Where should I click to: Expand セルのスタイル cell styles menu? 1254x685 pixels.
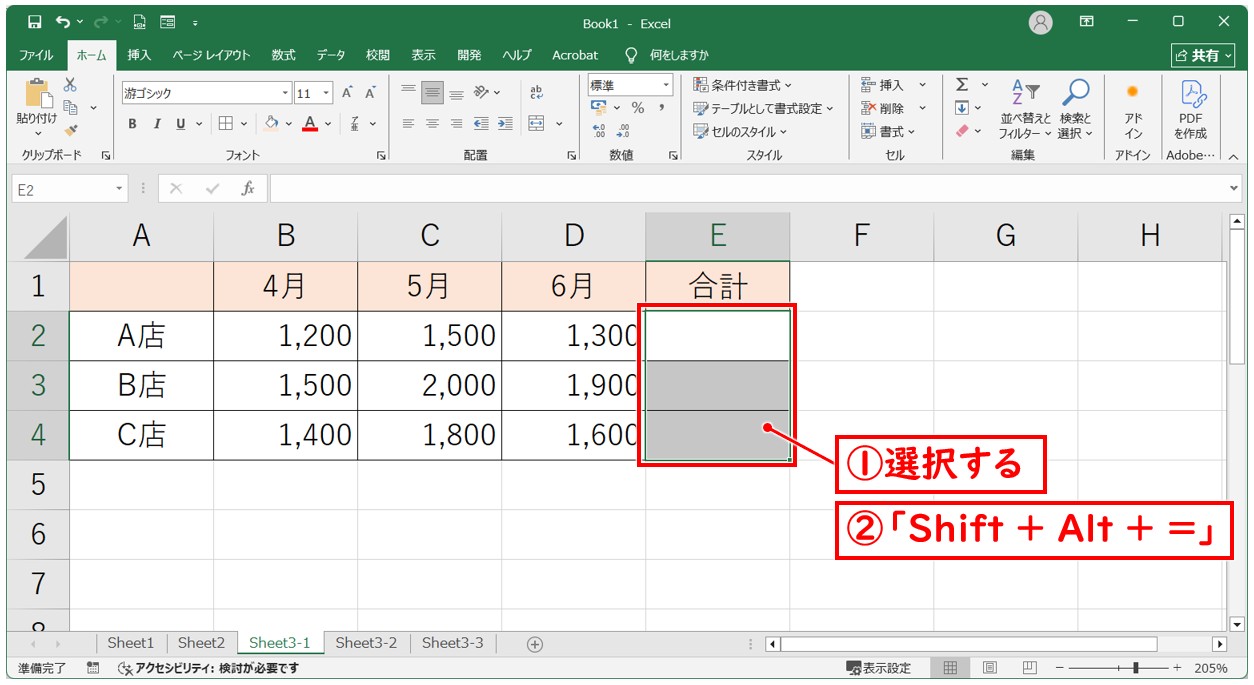click(740, 131)
